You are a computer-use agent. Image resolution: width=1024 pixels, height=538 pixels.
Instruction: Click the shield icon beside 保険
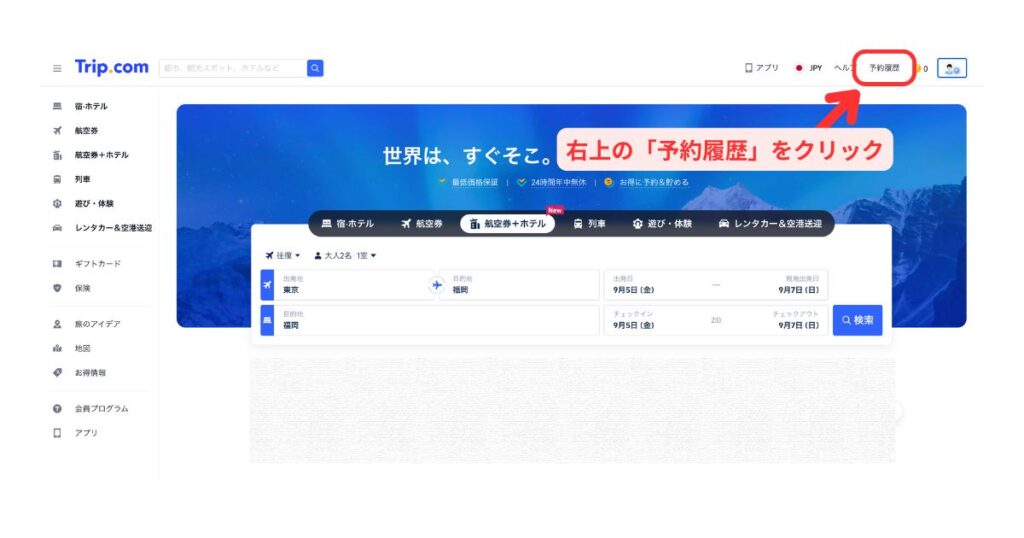click(x=57, y=288)
